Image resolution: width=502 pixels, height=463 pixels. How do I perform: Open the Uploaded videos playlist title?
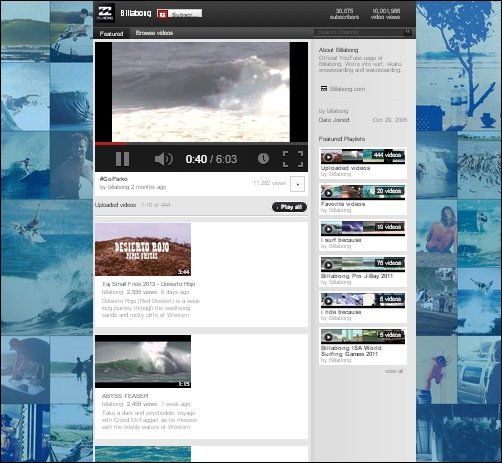click(x=345, y=168)
